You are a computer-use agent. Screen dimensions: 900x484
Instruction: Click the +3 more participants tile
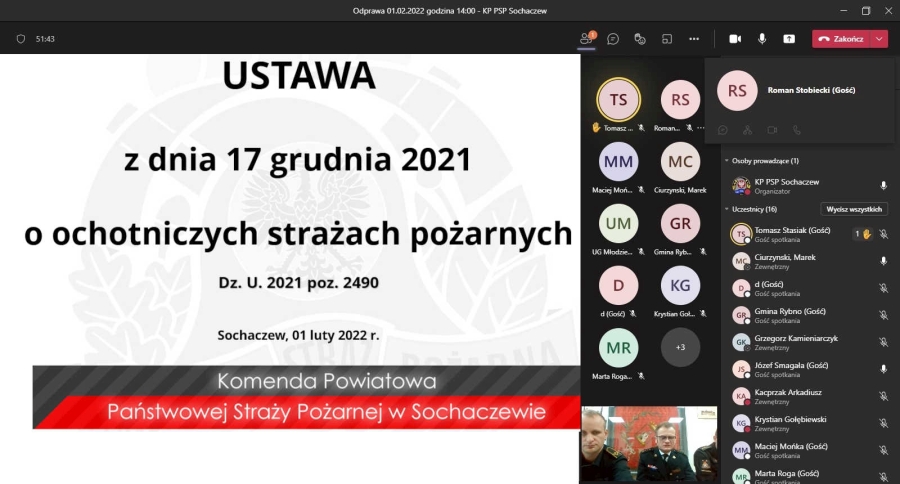680,347
